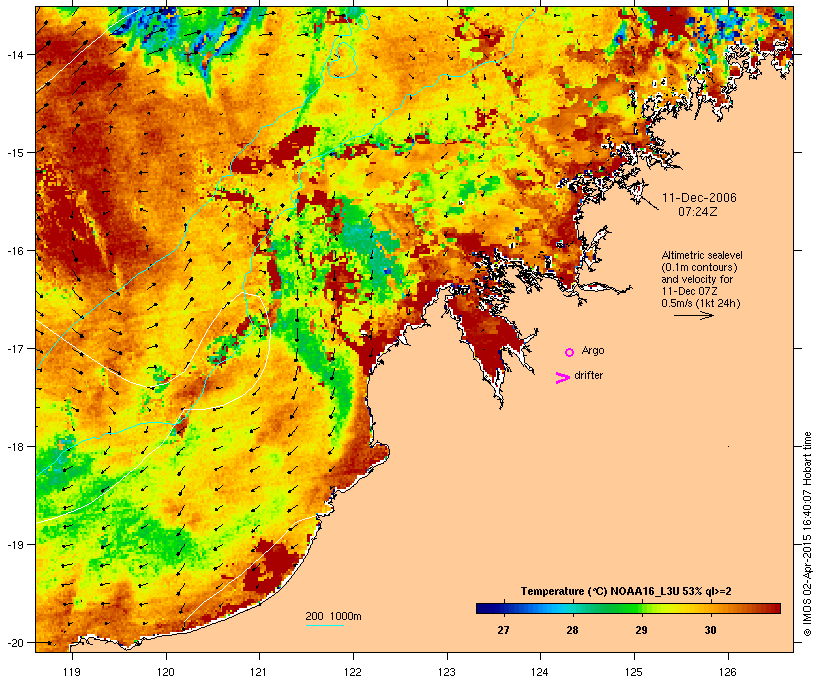
Task: Click longitude axis label '120'
Action: pos(166,672)
